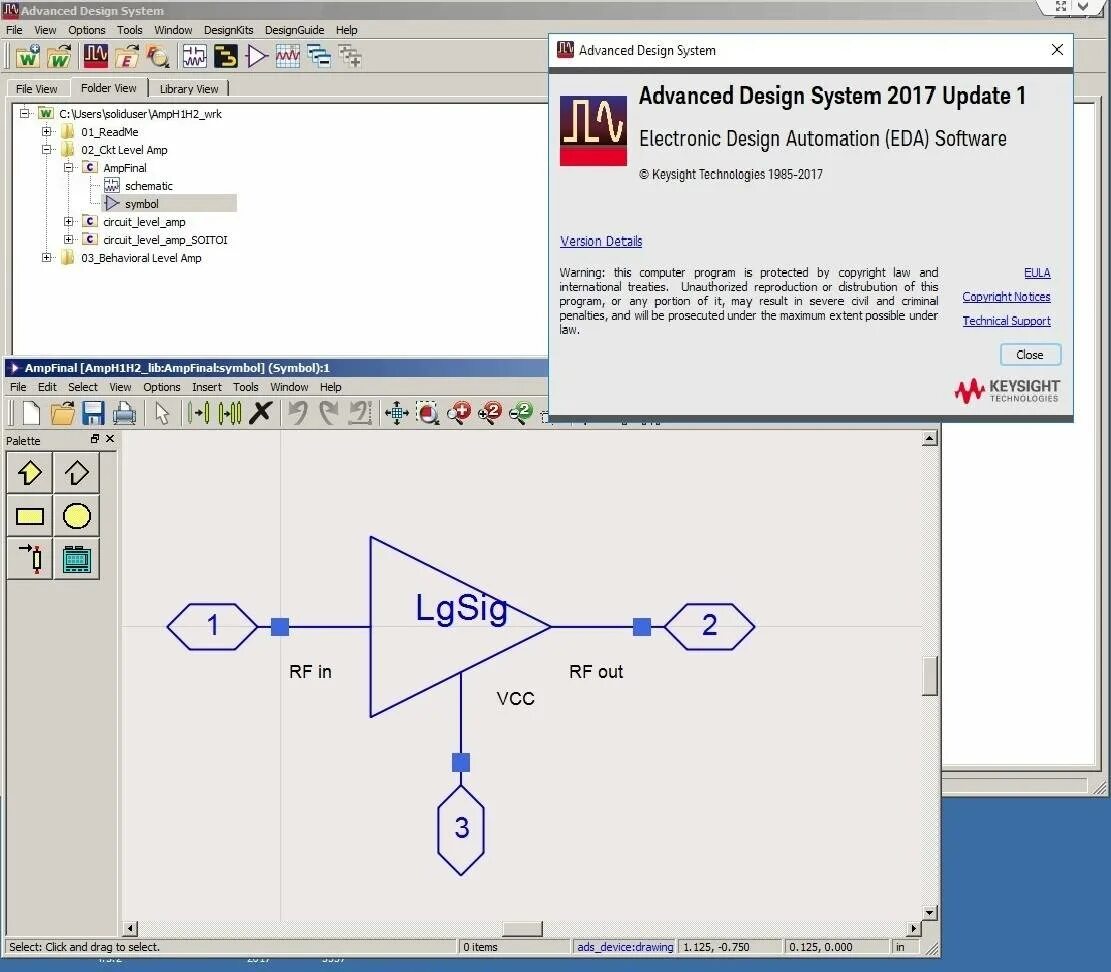Image resolution: width=1111 pixels, height=972 pixels.
Task: Click the zoom to area icon
Action: click(427, 412)
